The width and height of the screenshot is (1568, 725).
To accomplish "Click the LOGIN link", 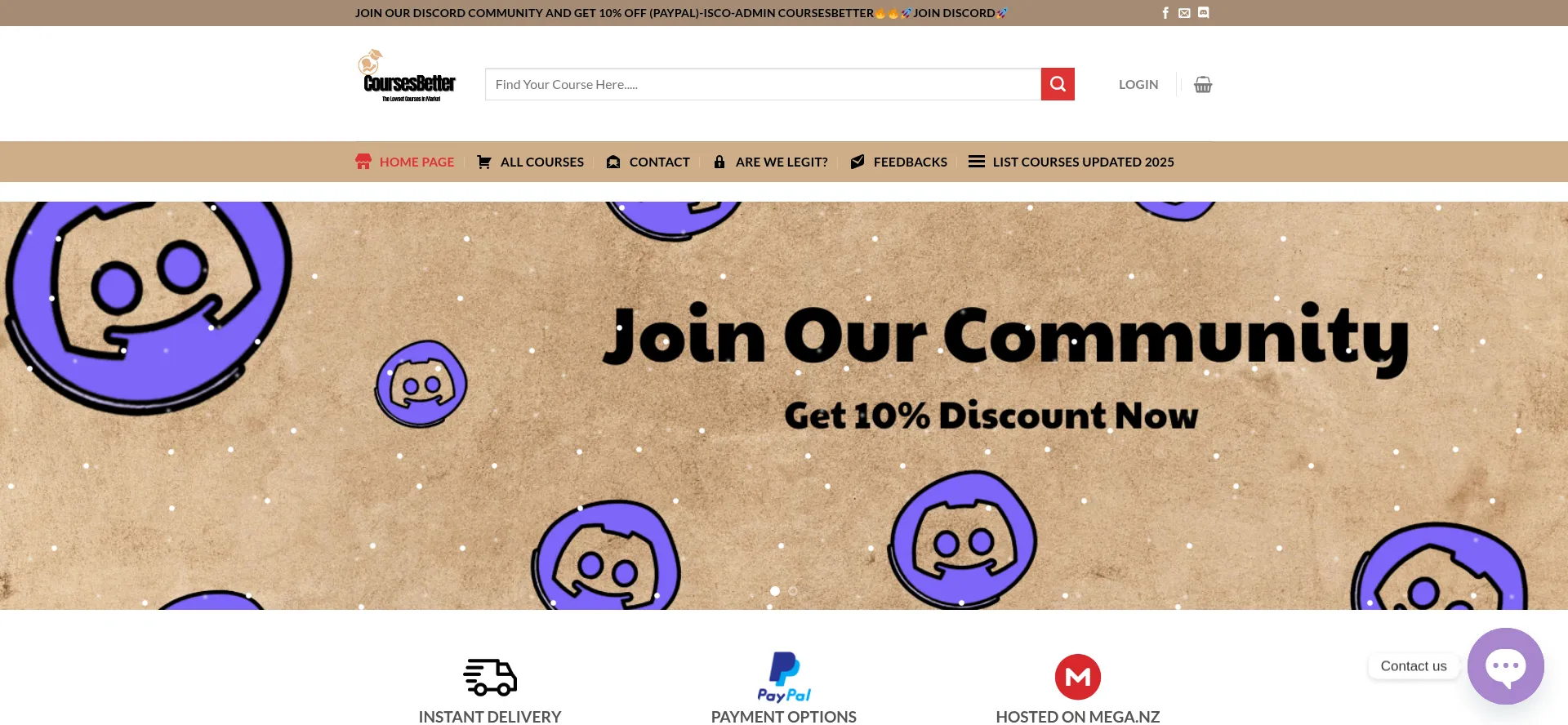I will [x=1138, y=84].
